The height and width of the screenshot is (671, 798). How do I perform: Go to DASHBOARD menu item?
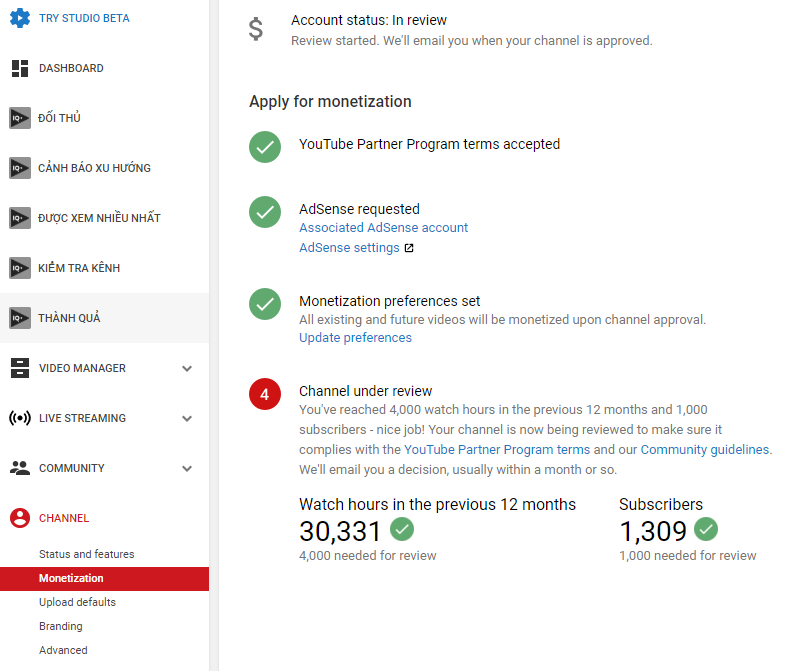[71, 68]
